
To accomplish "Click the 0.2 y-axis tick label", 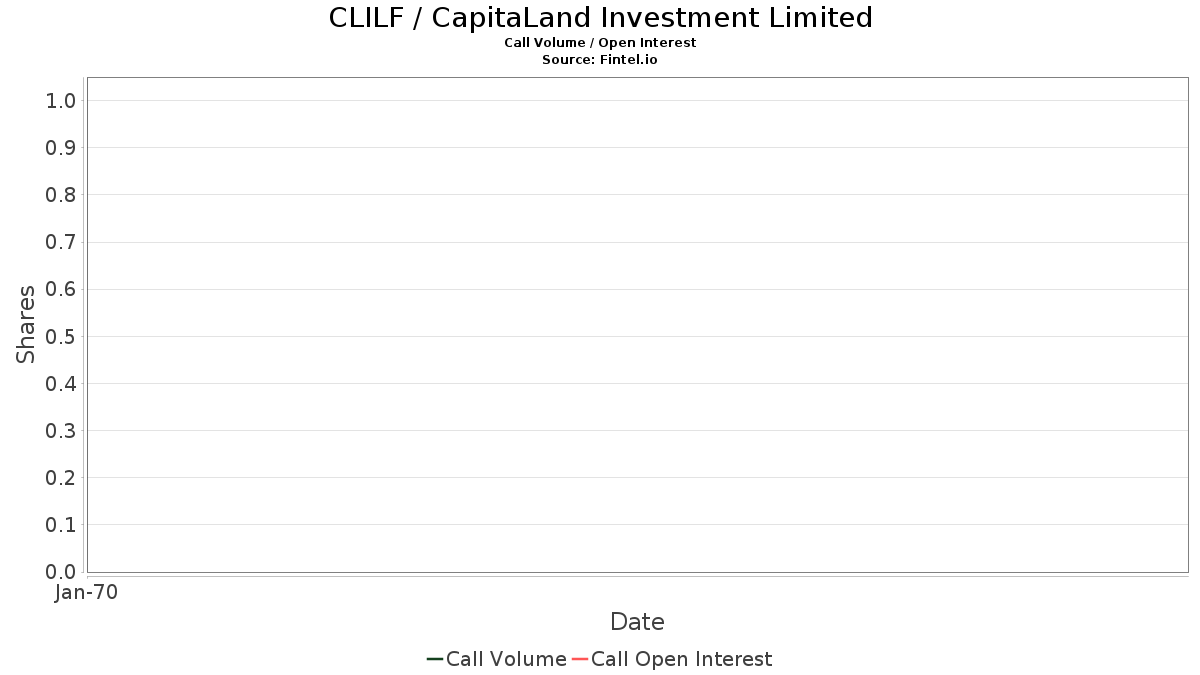I will pos(61,478).
